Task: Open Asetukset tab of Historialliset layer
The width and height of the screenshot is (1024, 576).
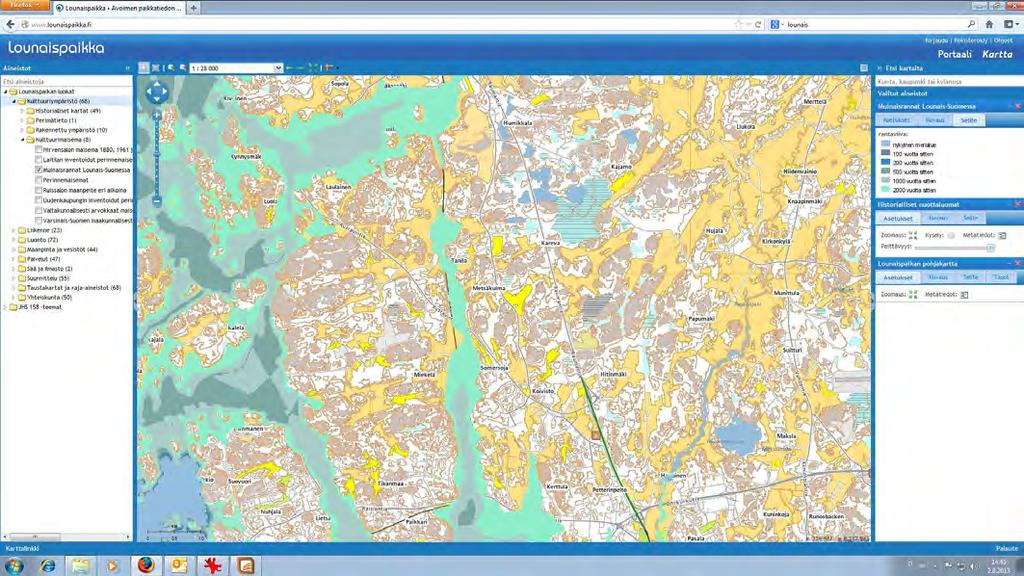Action: (x=898, y=218)
